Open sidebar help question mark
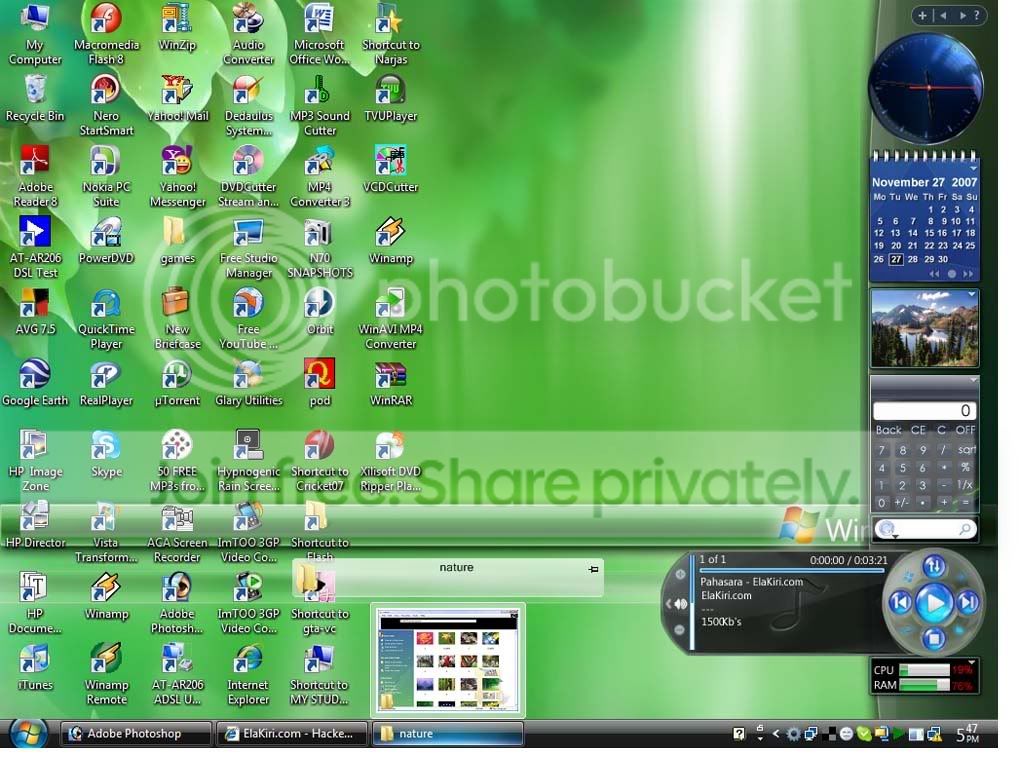Viewport: 1024px width, 768px height. 976,16
